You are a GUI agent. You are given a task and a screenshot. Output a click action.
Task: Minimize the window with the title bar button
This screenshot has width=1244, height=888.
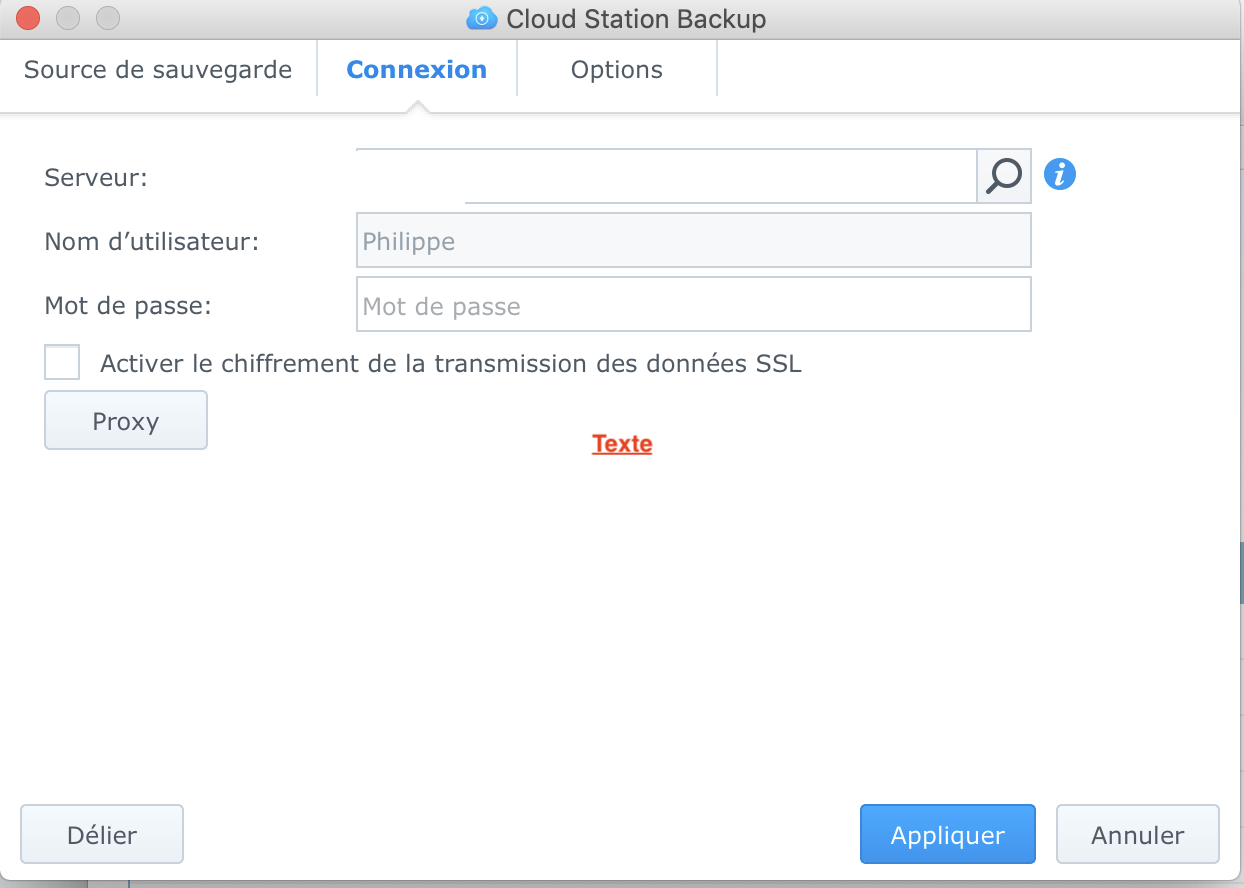[x=68, y=18]
